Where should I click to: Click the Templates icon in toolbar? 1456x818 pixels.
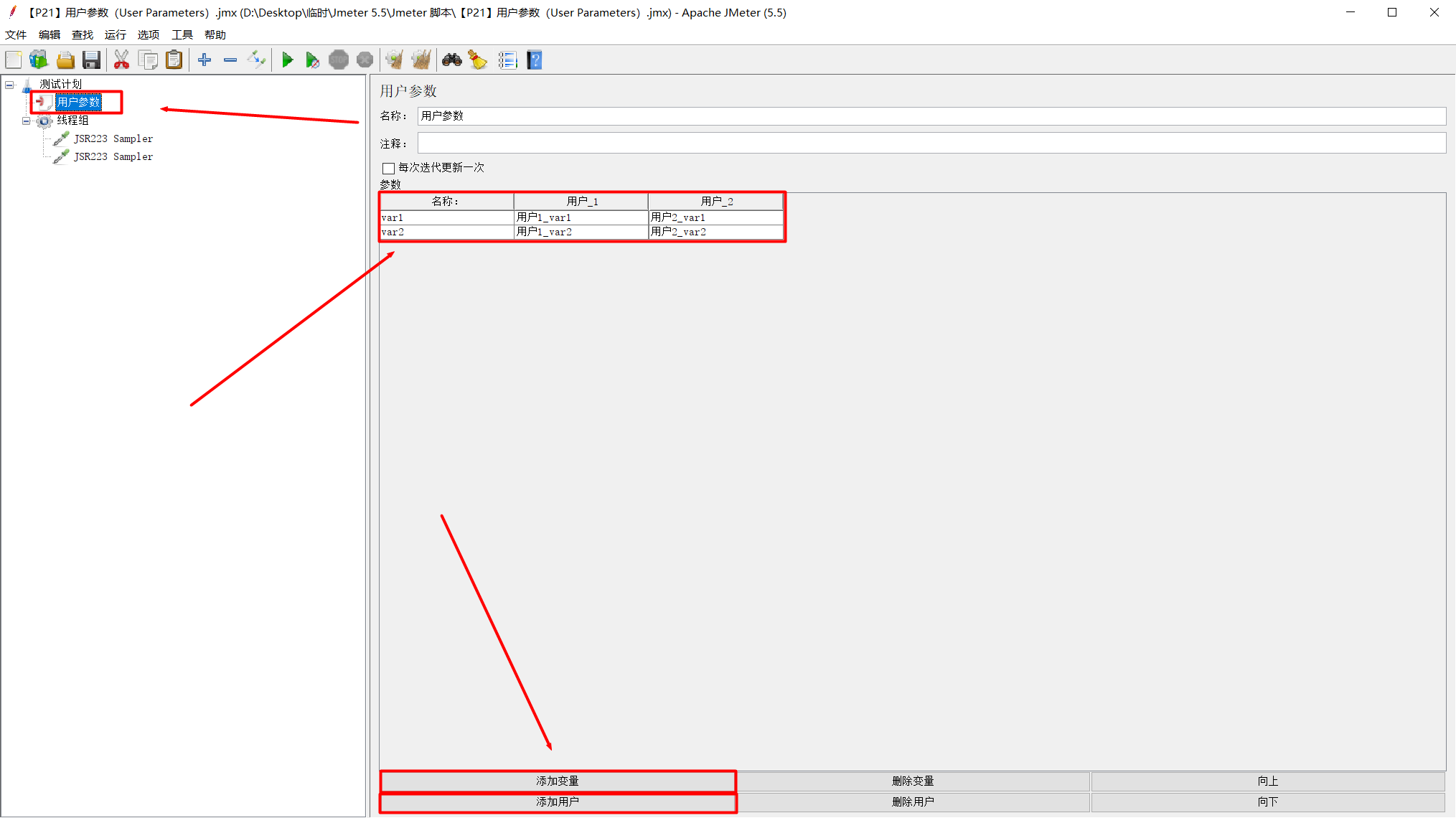coord(39,60)
